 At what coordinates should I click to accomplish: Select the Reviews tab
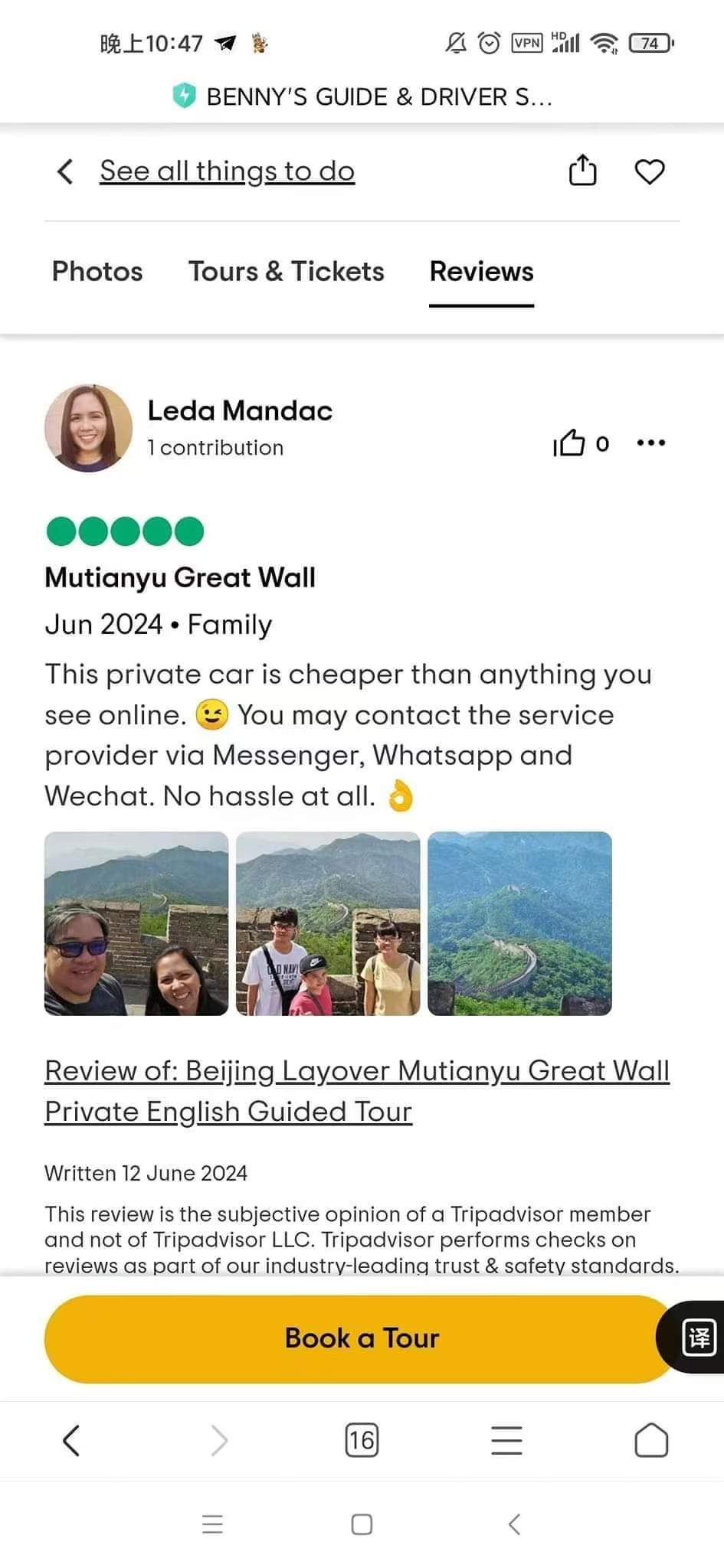(481, 271)
